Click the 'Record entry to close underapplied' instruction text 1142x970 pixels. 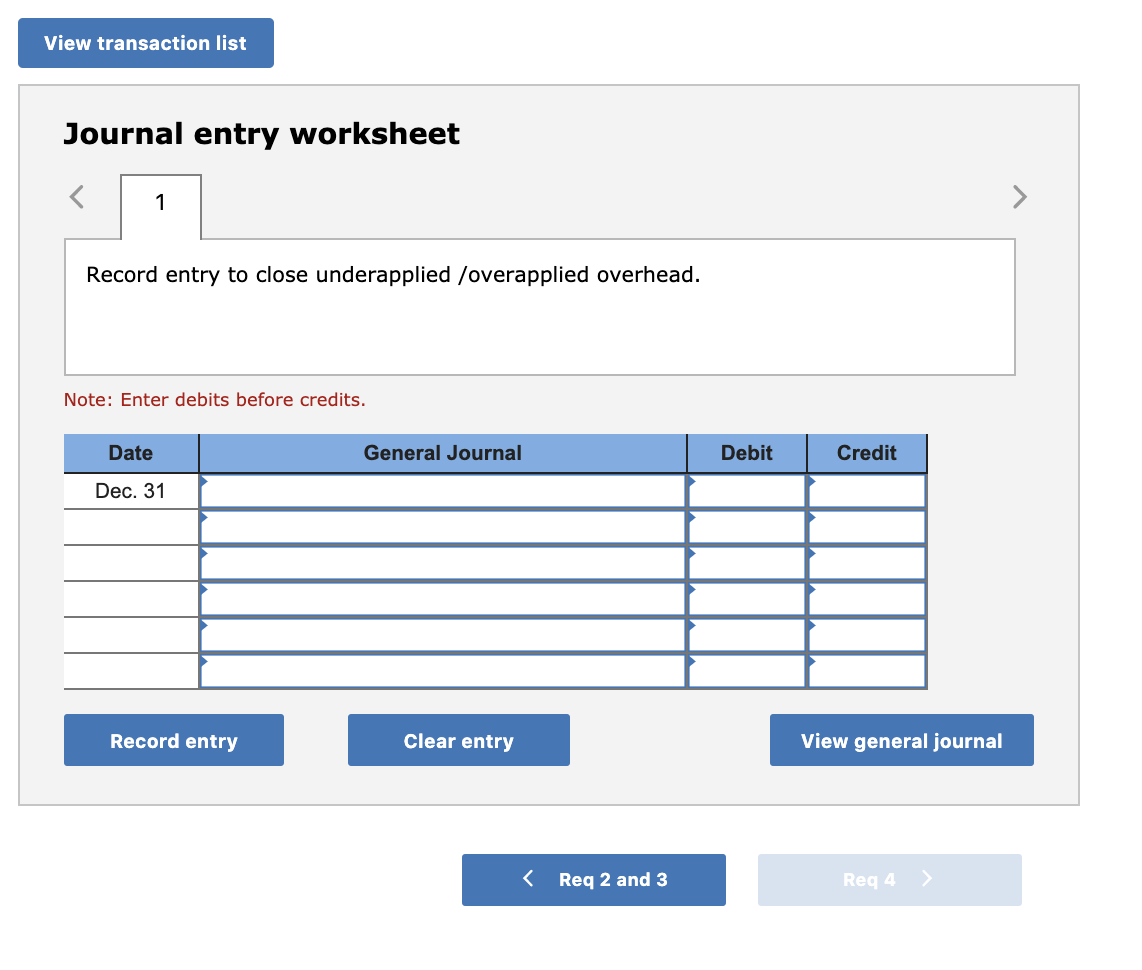tap(393, 275)
